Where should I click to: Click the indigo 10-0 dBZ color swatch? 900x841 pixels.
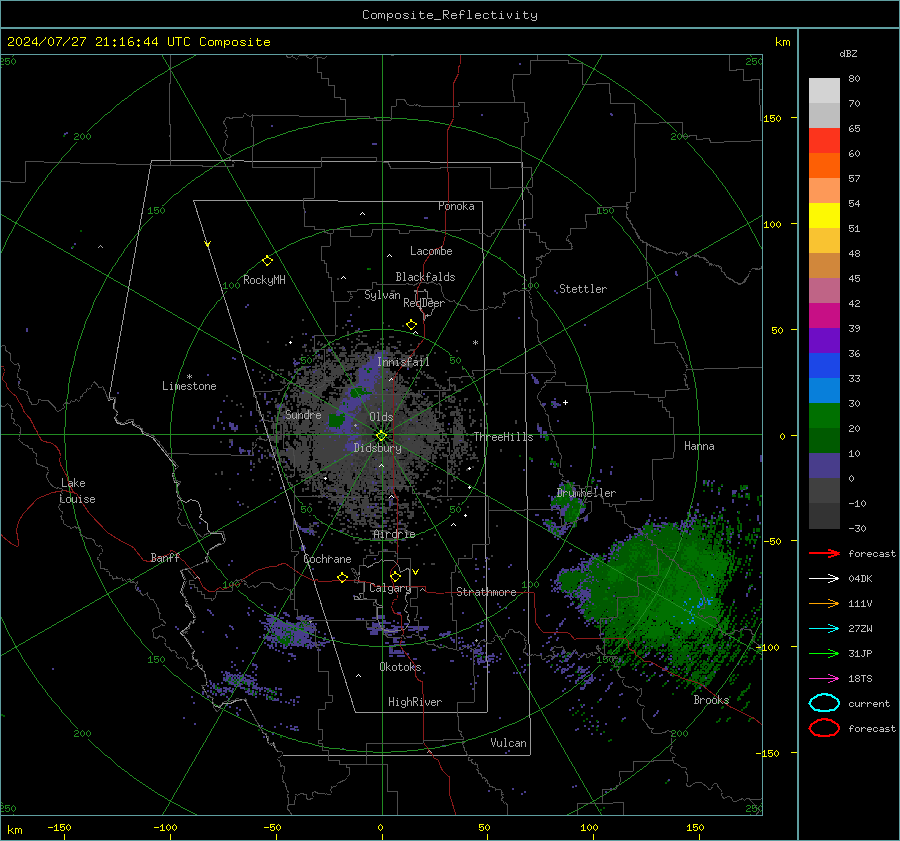tap(824, 466)
